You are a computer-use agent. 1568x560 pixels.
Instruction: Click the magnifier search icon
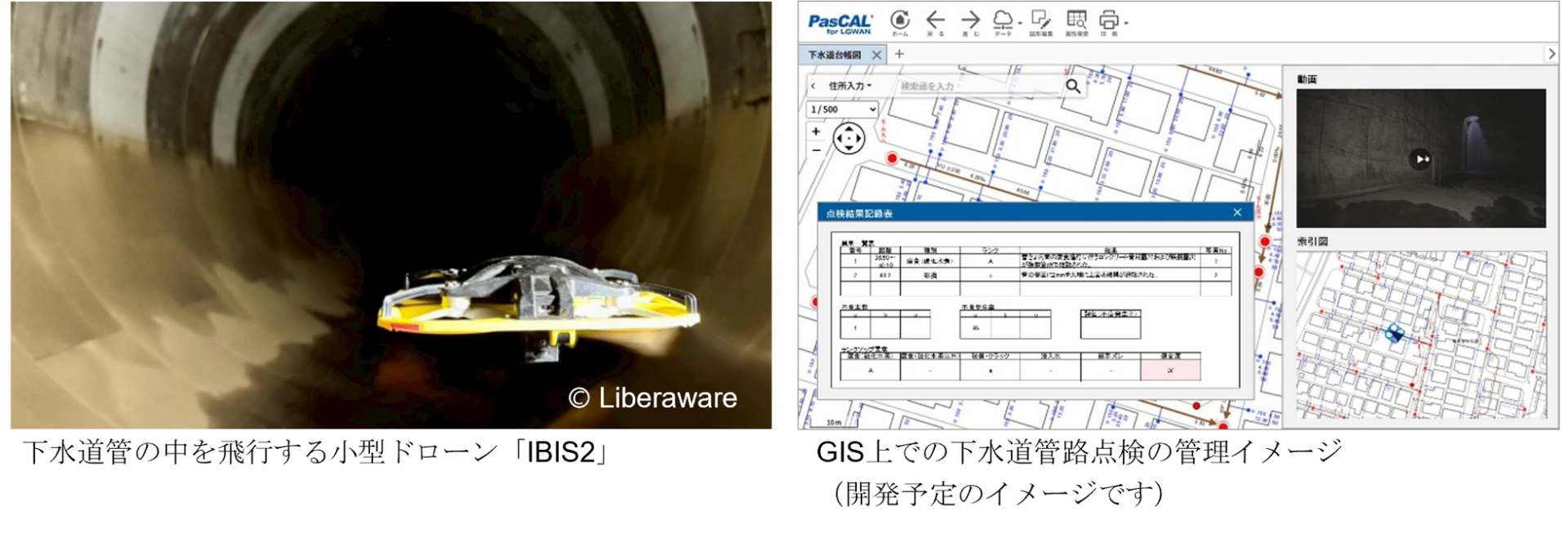point(1073,86)
